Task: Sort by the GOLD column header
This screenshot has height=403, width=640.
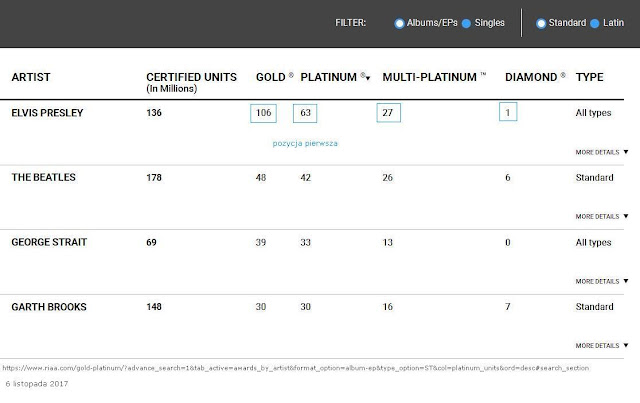Action: pyautogui.click(x=271, y=77)
